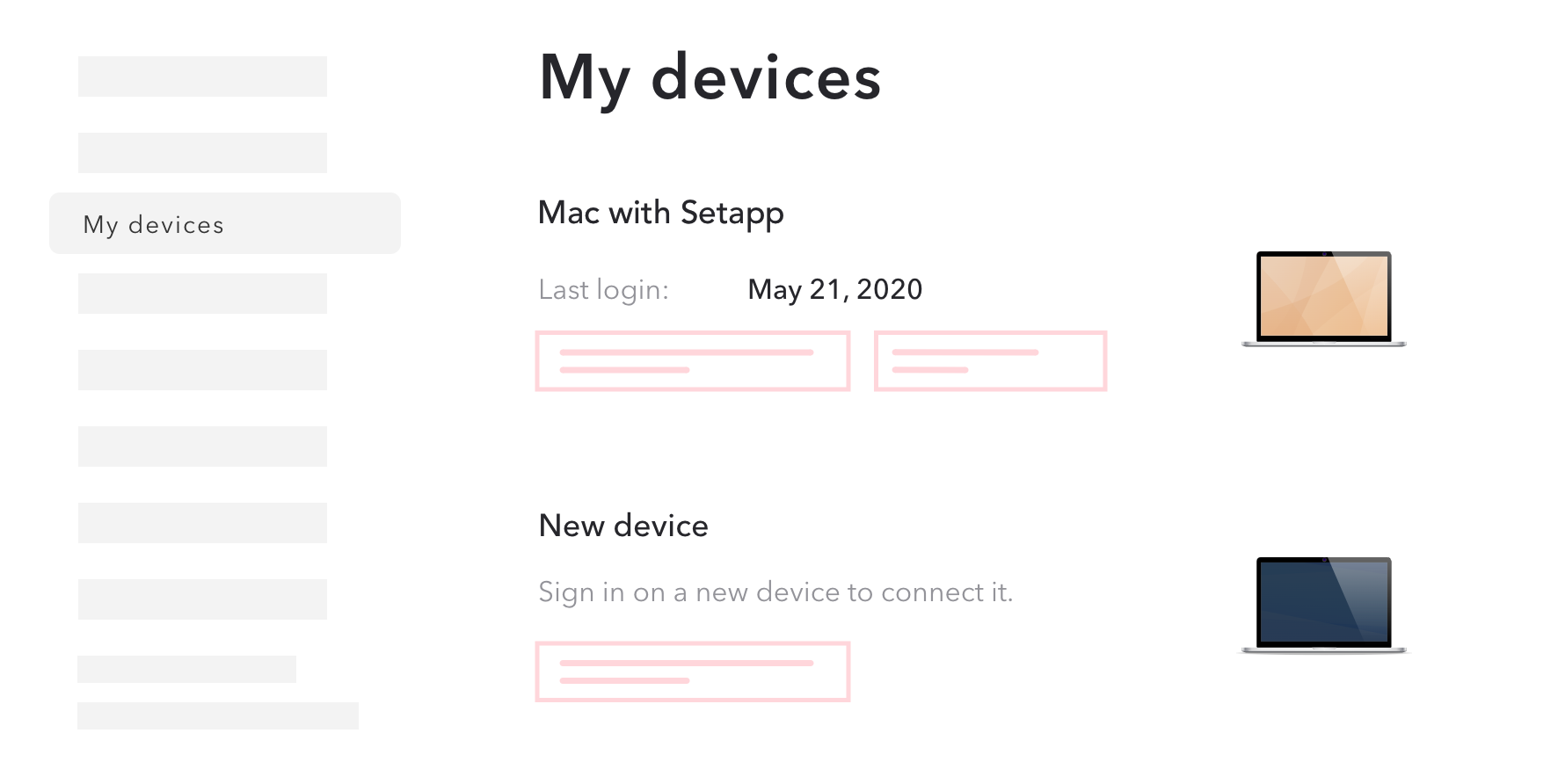Select the topmost gray sidebar placeholder

[202, 76]
